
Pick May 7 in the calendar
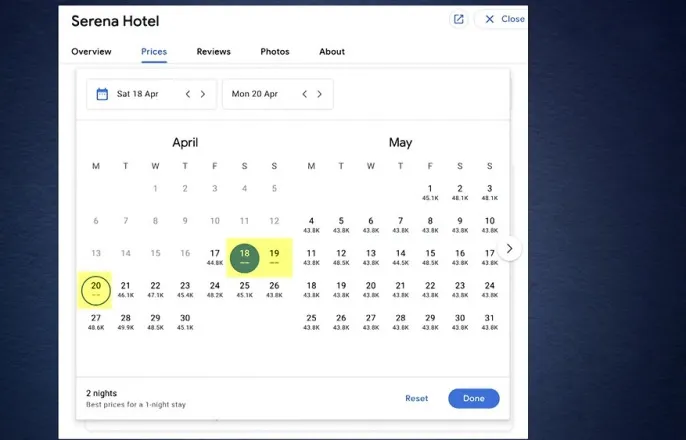[400, 225]
